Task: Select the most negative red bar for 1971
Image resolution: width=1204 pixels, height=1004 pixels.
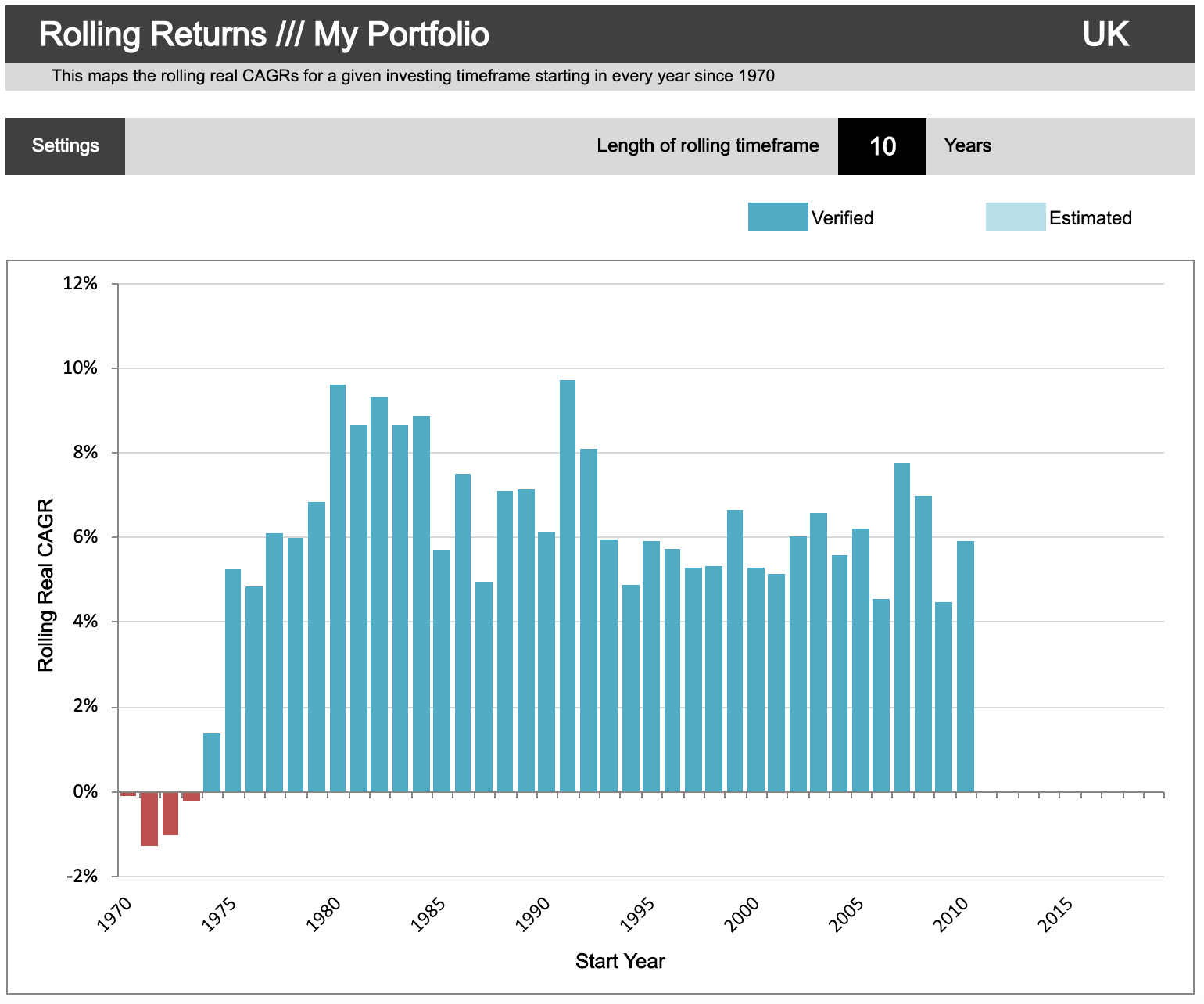Action: point(149,819)
